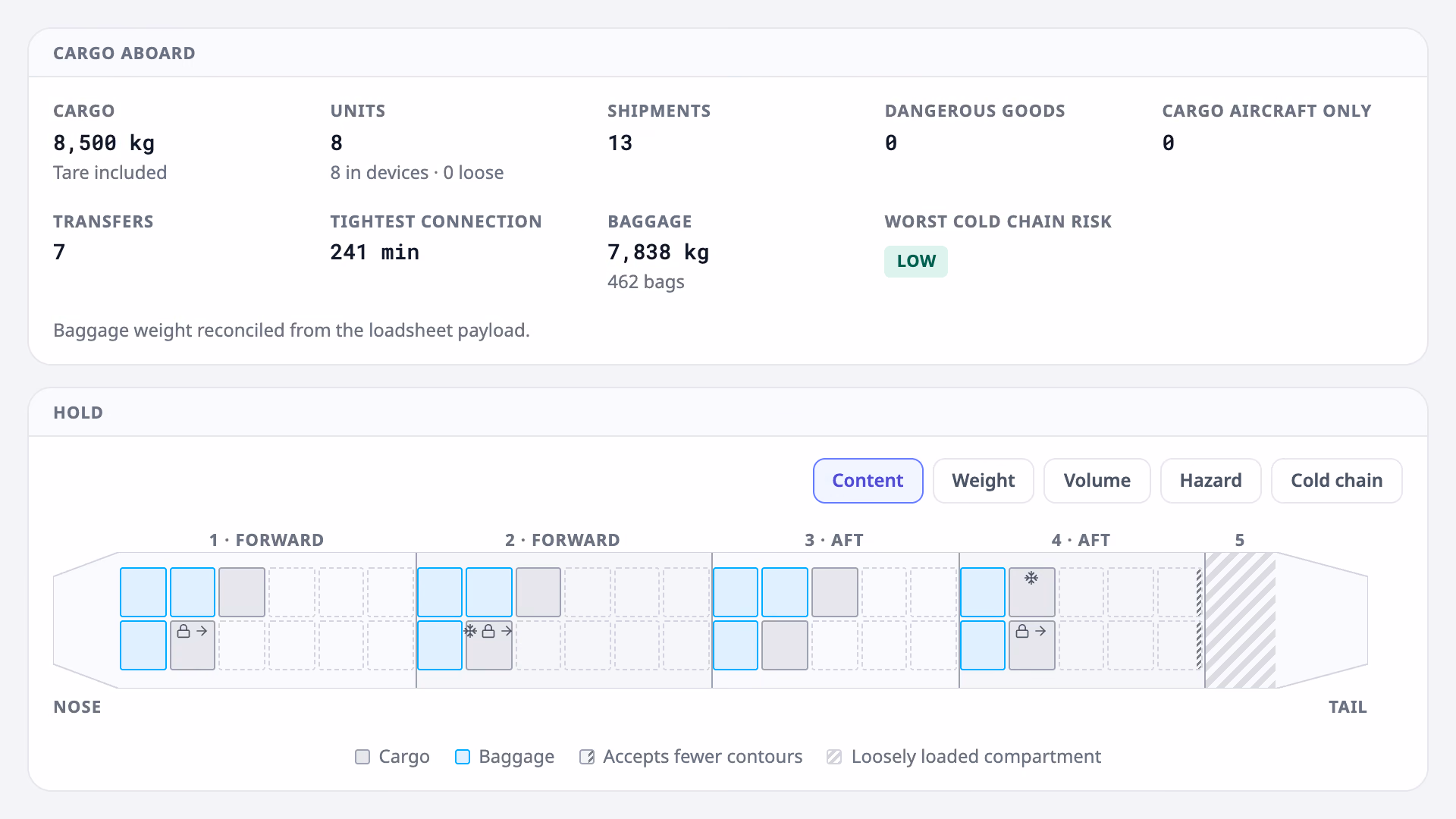1456x819 pixels.
Task: Select icon-free cargo unit in 1 Forward
Action: tap(242, 592)
